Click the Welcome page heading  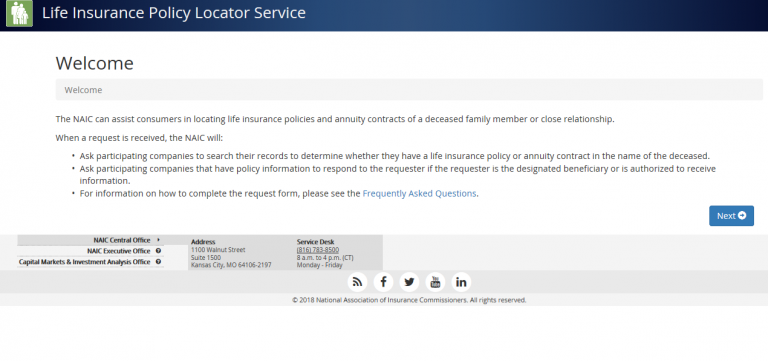click(95, 63)
